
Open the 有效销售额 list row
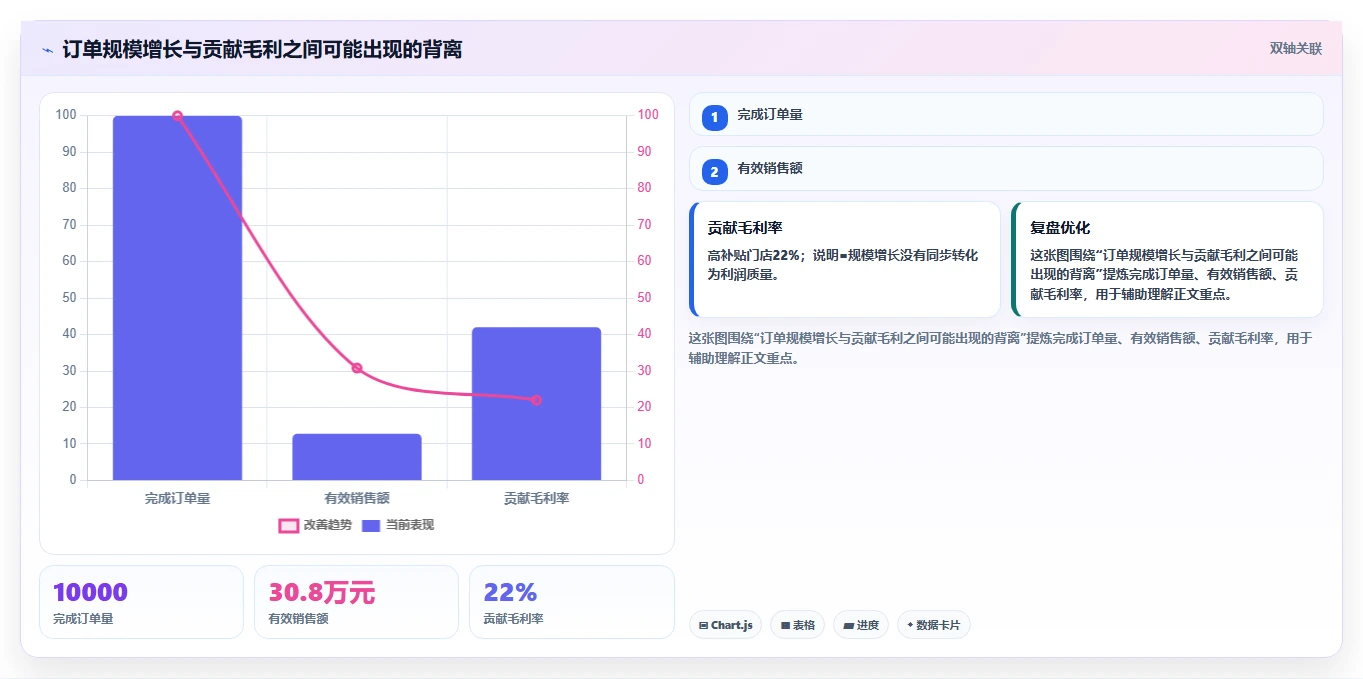pos(1006,168)
